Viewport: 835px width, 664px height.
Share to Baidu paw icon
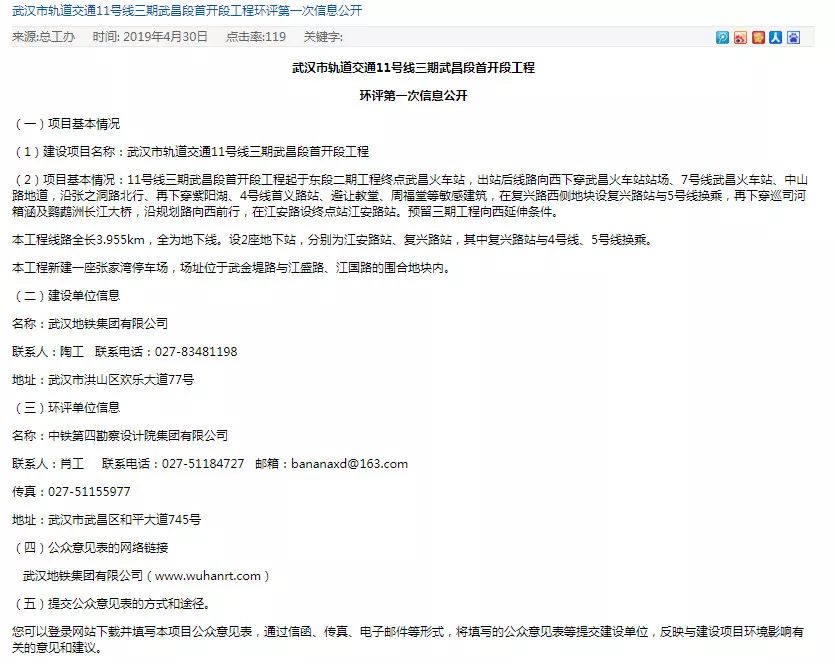point(793,37)
